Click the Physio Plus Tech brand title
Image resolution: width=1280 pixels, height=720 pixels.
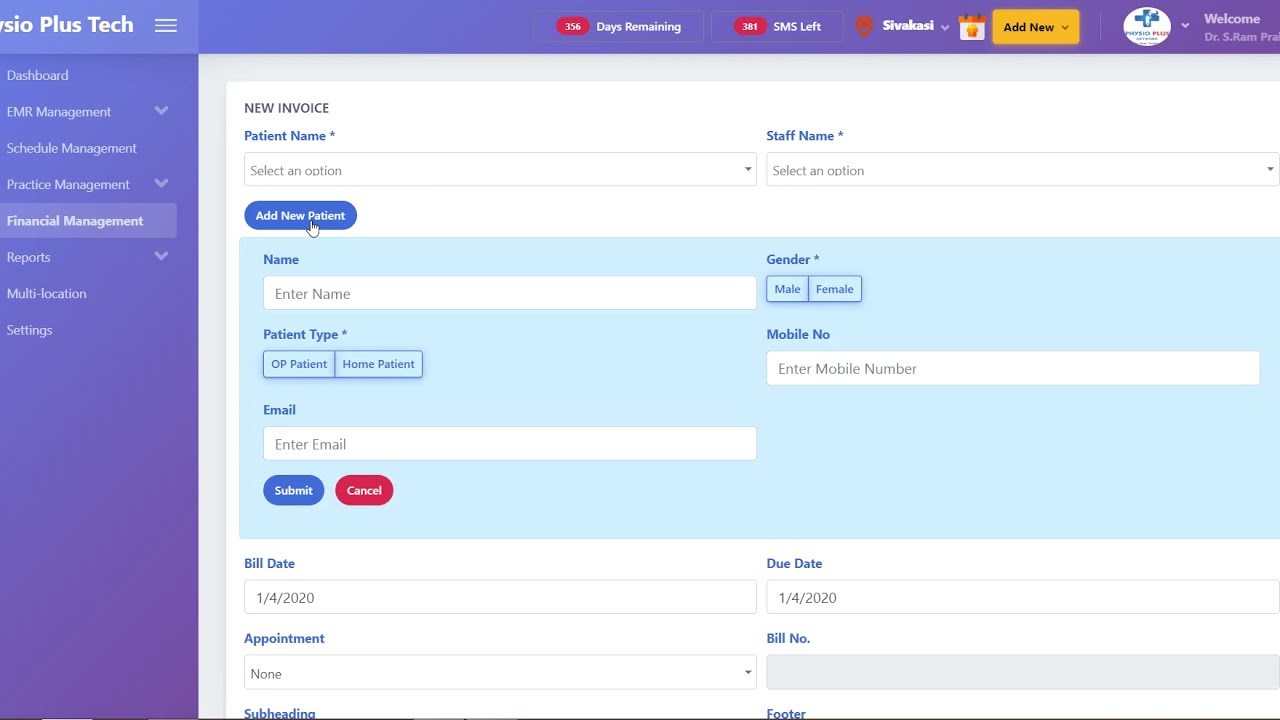pyautogui.click(x=66, y=25)
